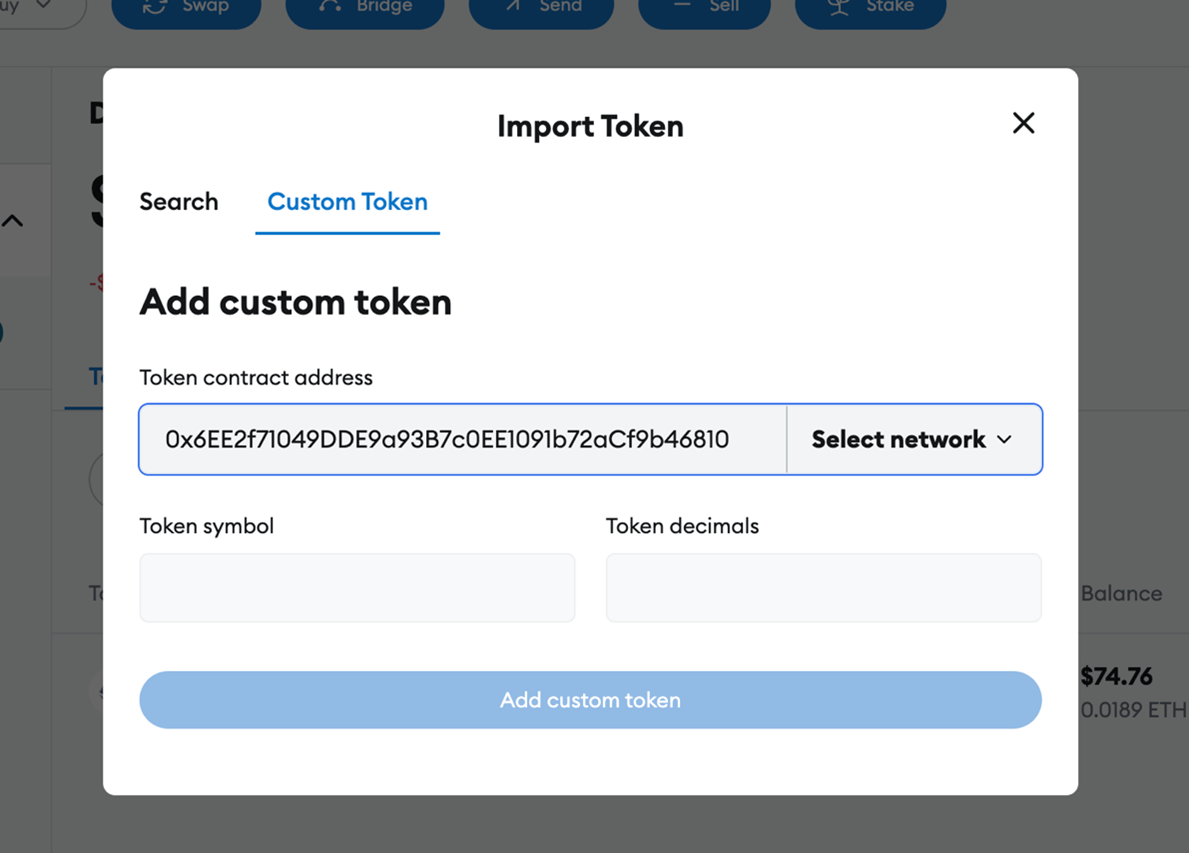
Task: Collapse the section with the up chevron
Action: 12,221
